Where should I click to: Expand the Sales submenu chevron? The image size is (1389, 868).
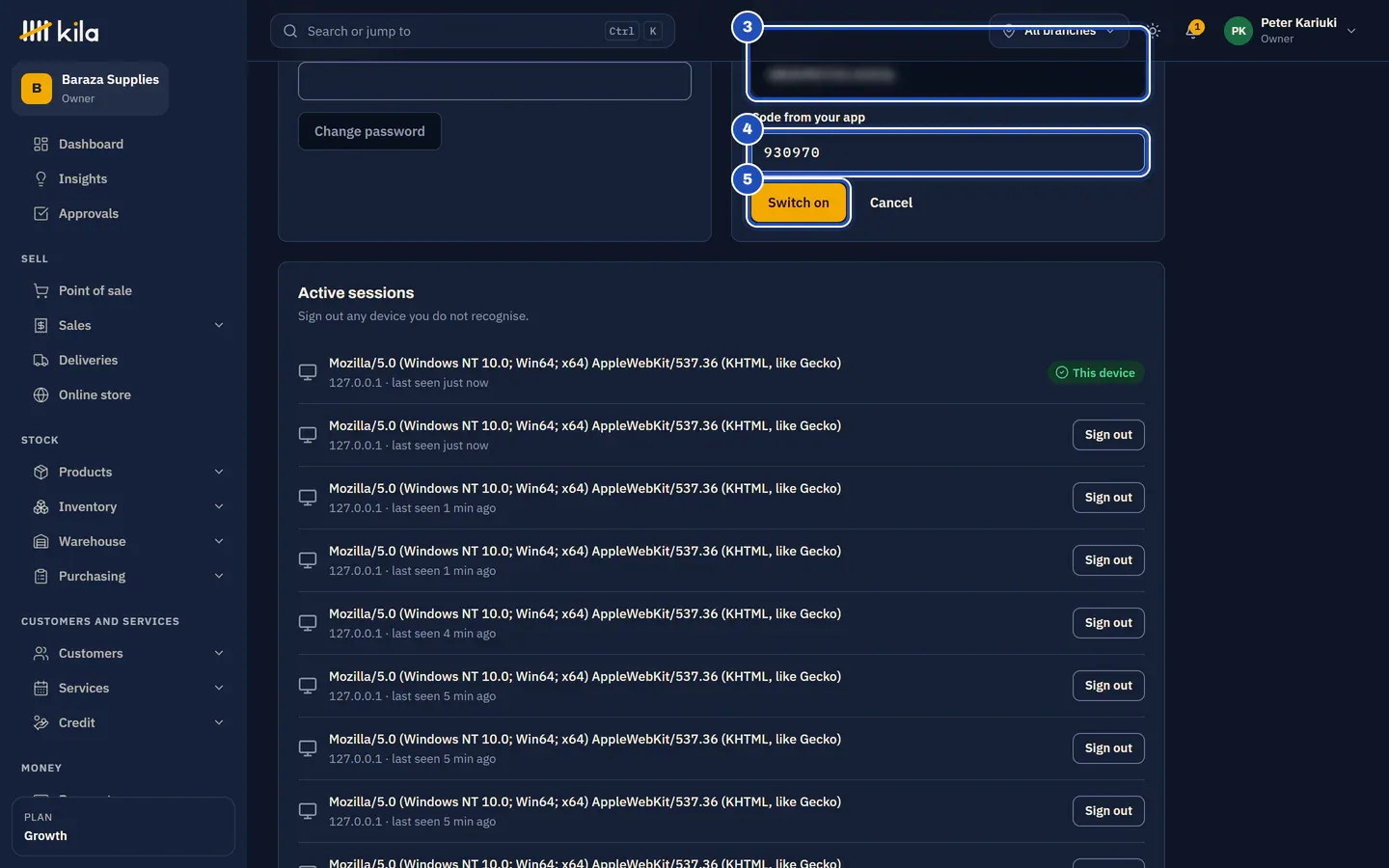coord(219,325)
